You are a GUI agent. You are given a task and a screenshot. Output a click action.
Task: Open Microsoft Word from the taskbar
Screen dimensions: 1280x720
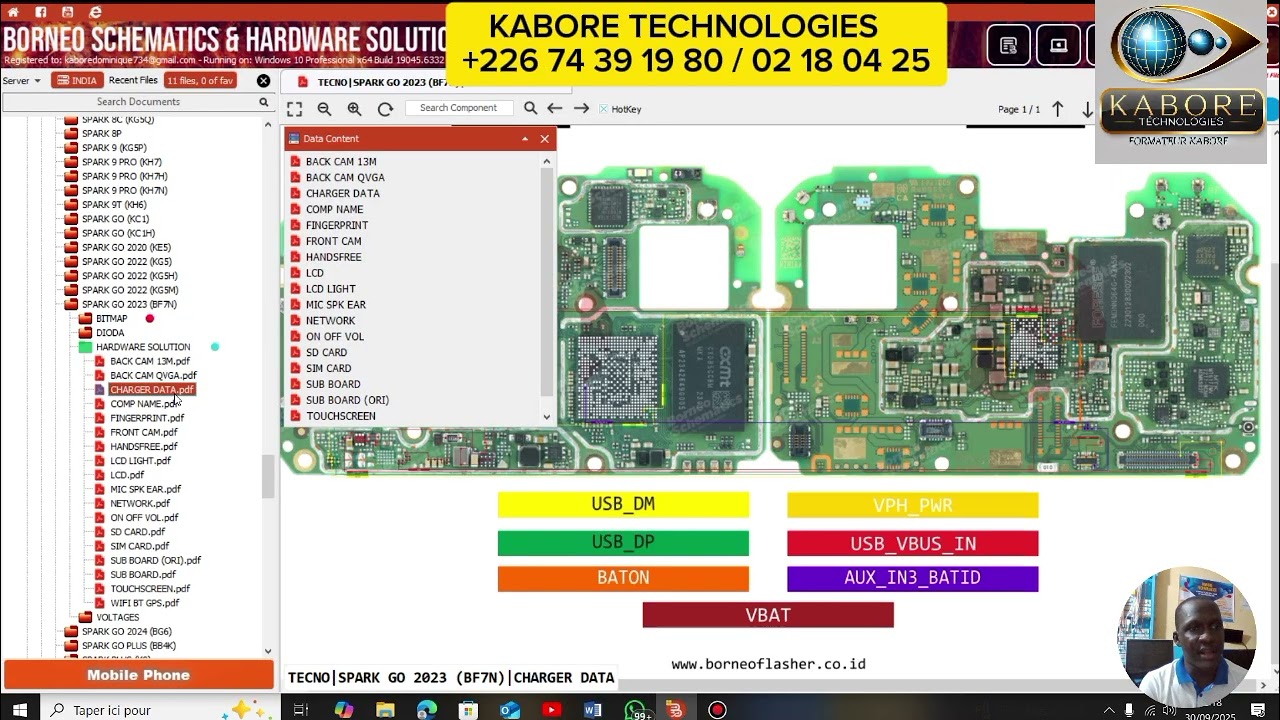(592, 710)
